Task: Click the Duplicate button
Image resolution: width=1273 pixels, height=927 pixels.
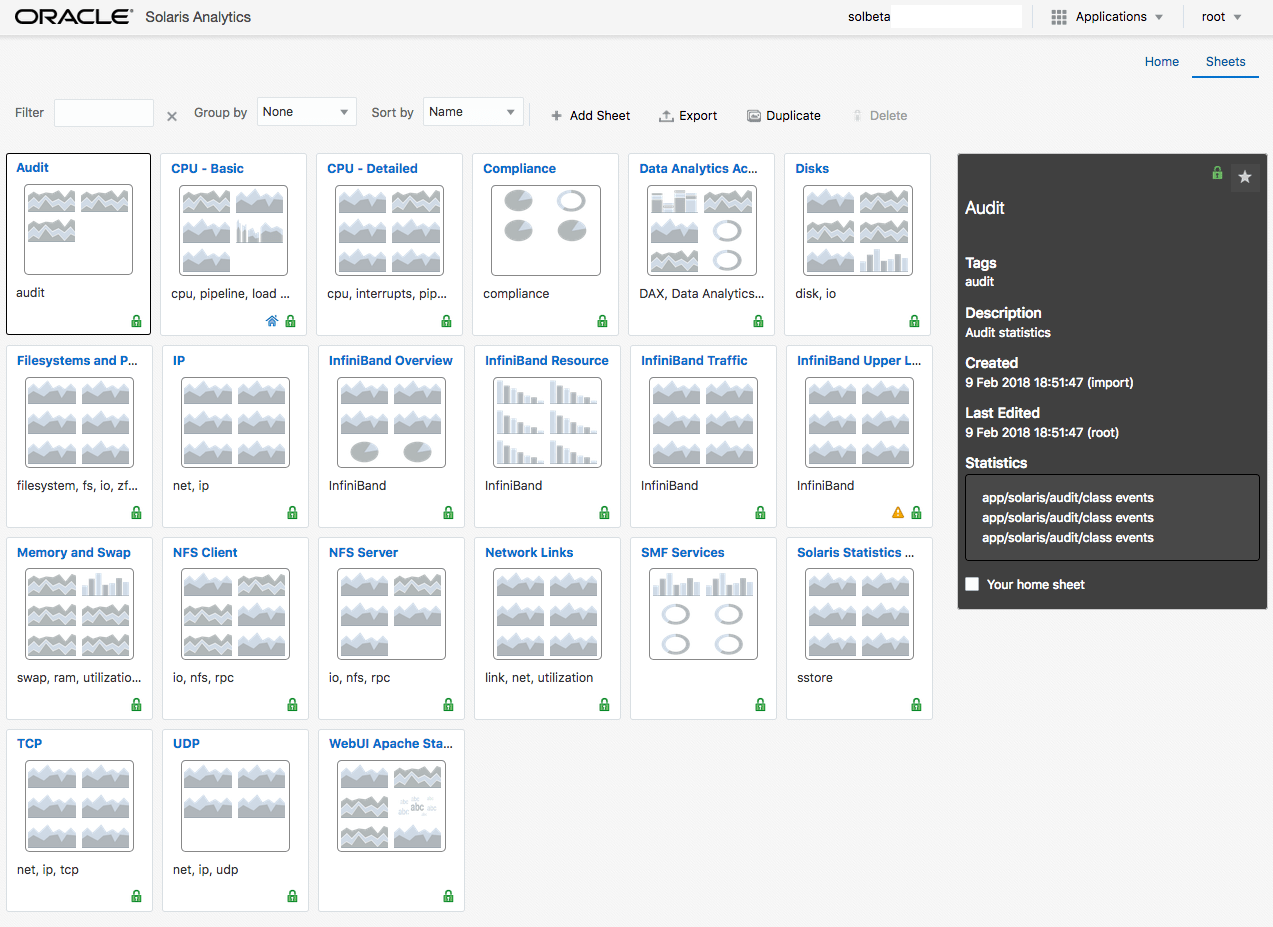Action: point(784,116)
